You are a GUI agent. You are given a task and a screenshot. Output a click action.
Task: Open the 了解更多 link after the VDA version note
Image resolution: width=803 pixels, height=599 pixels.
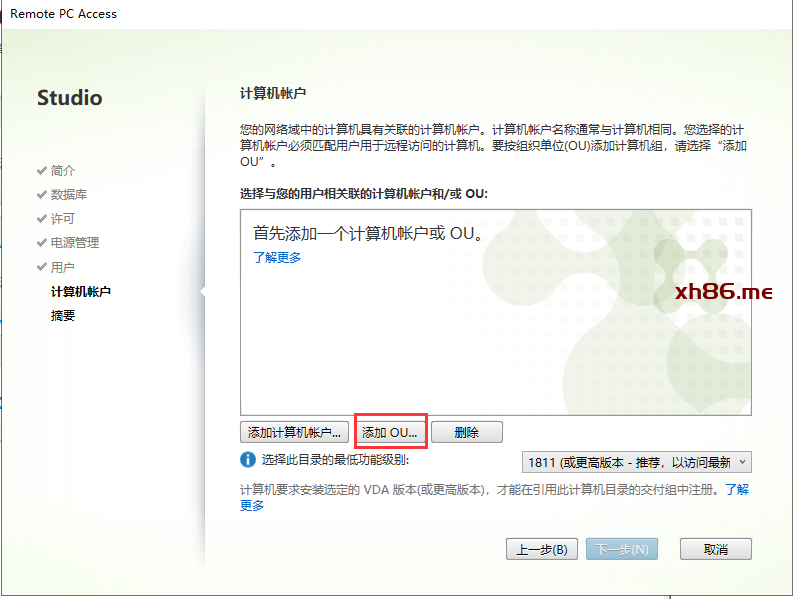[x=737, y=489]
